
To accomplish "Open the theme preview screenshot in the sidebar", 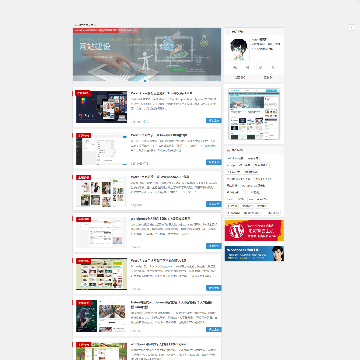I will pyautogui.click(x=254, y=114).
